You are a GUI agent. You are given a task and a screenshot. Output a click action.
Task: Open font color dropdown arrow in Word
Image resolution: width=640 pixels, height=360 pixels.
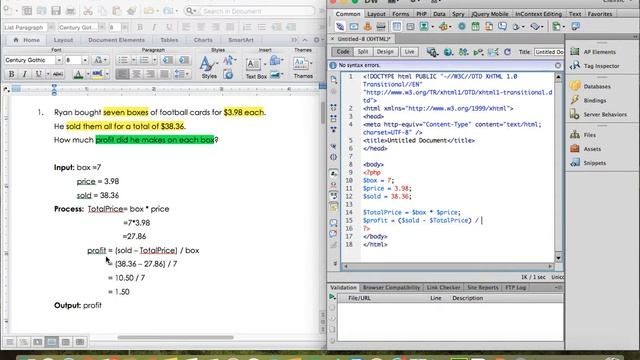point(88,74)
